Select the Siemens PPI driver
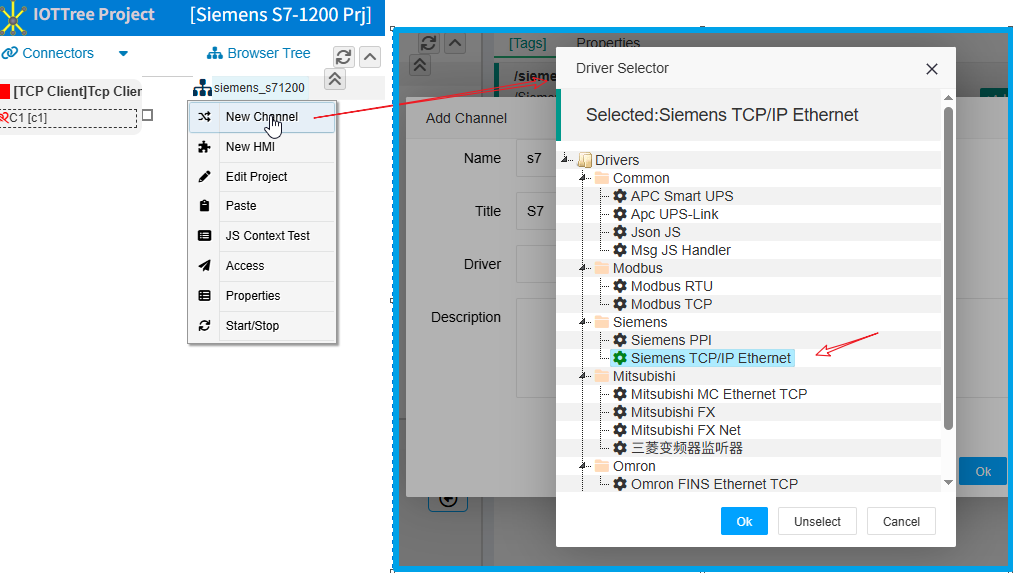The image size is (1013, 573). tap(671, 340)
